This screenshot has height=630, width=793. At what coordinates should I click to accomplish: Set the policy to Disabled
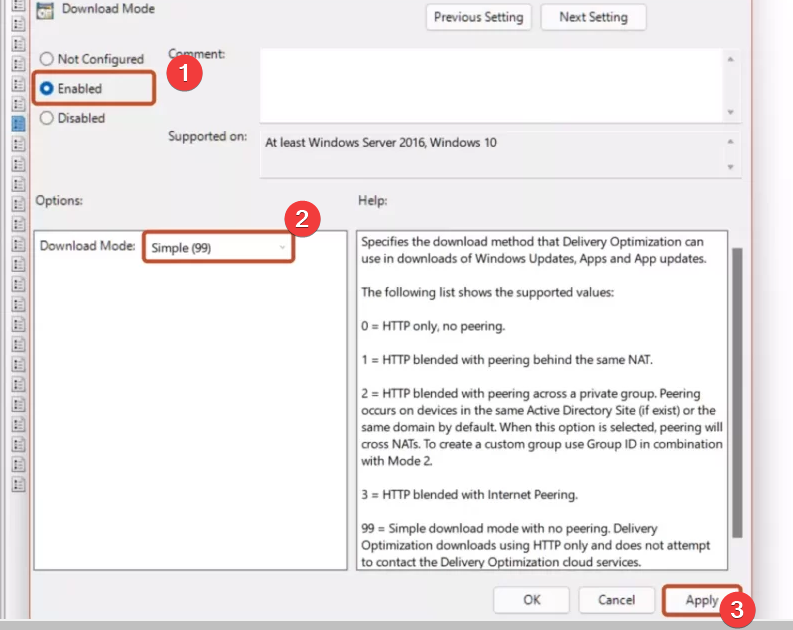click(47, 118)
